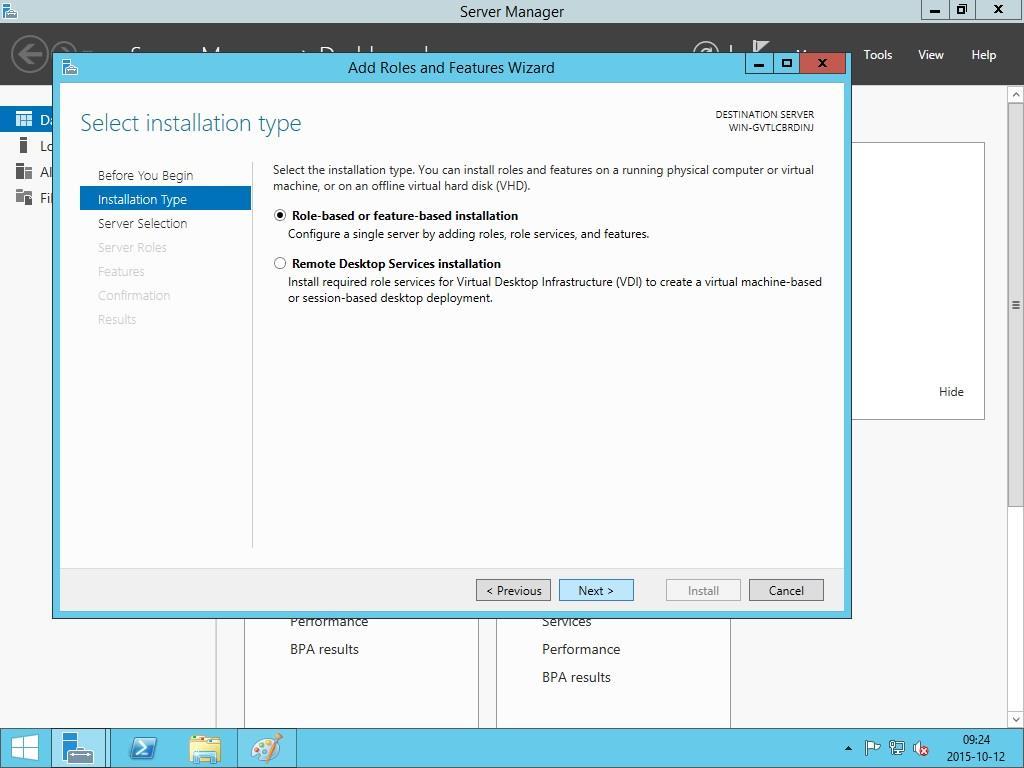
Task: Click the Select installation type heading
Action: pos(191,123)
